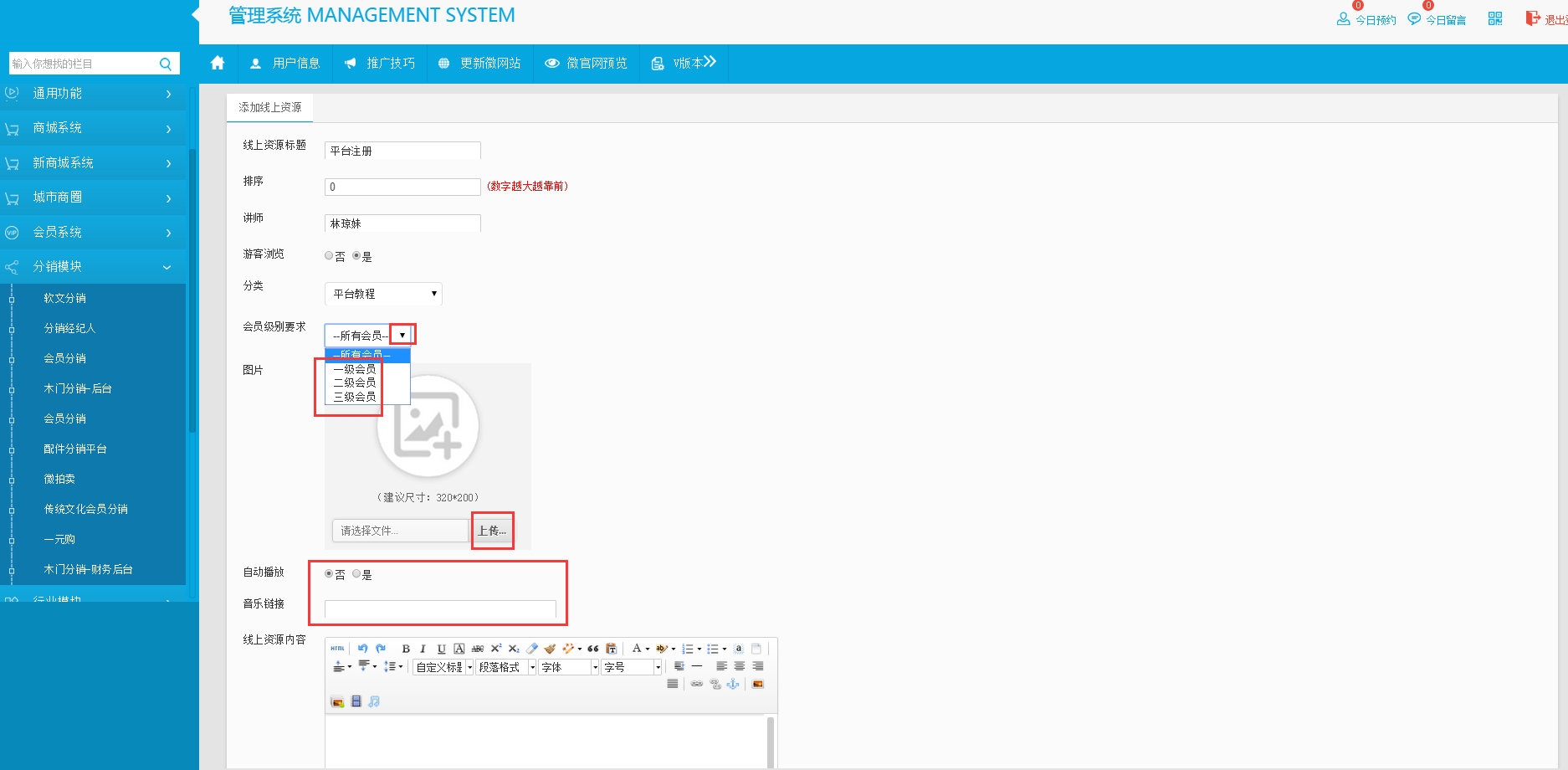Open 软文分销 in the sidebar
1568x770 pixels.
pos(65,299)
